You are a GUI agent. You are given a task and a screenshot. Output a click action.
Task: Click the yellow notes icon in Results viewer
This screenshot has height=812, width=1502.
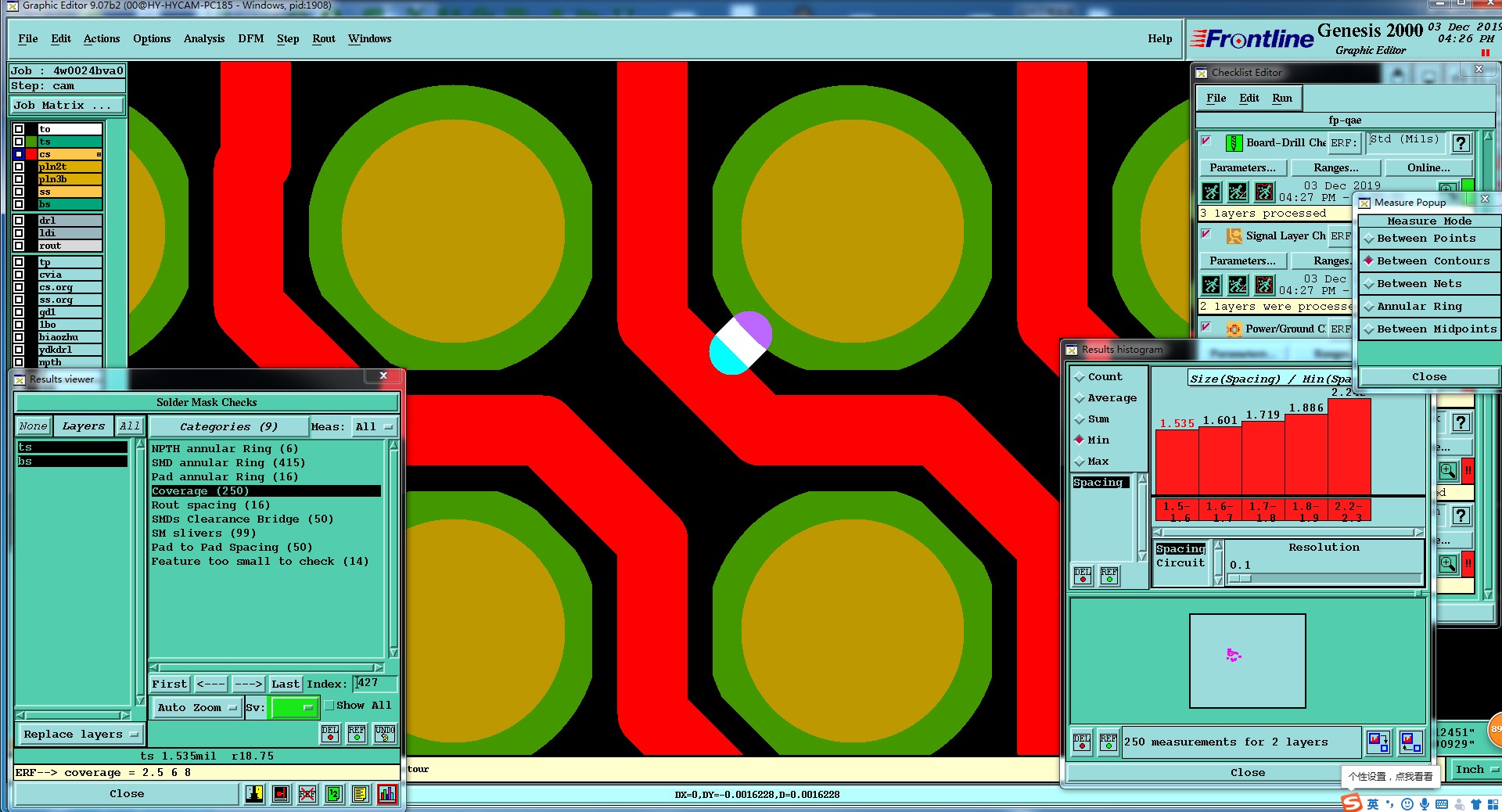tap(360, 794)
